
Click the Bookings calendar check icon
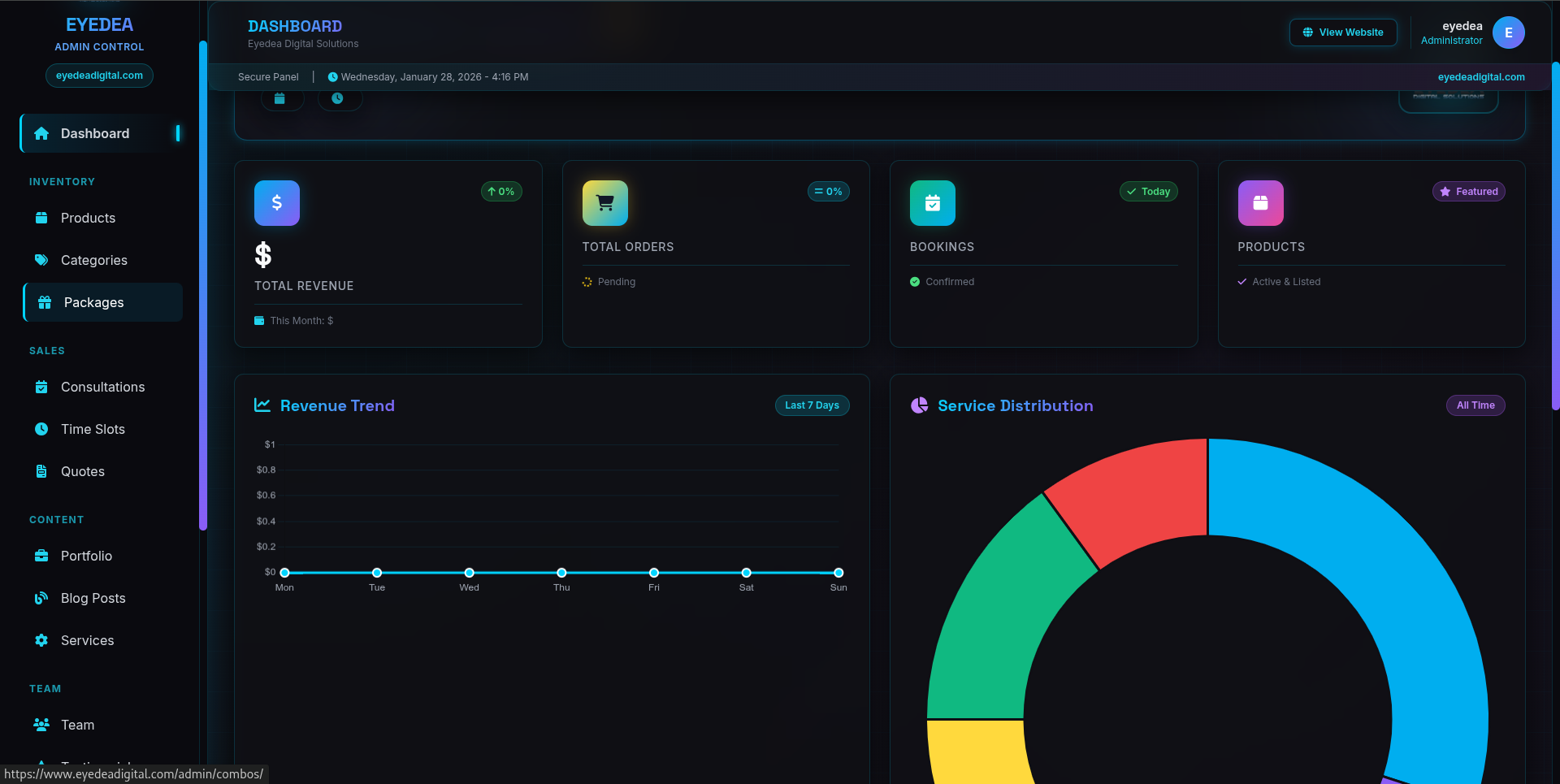coord(932,202)
